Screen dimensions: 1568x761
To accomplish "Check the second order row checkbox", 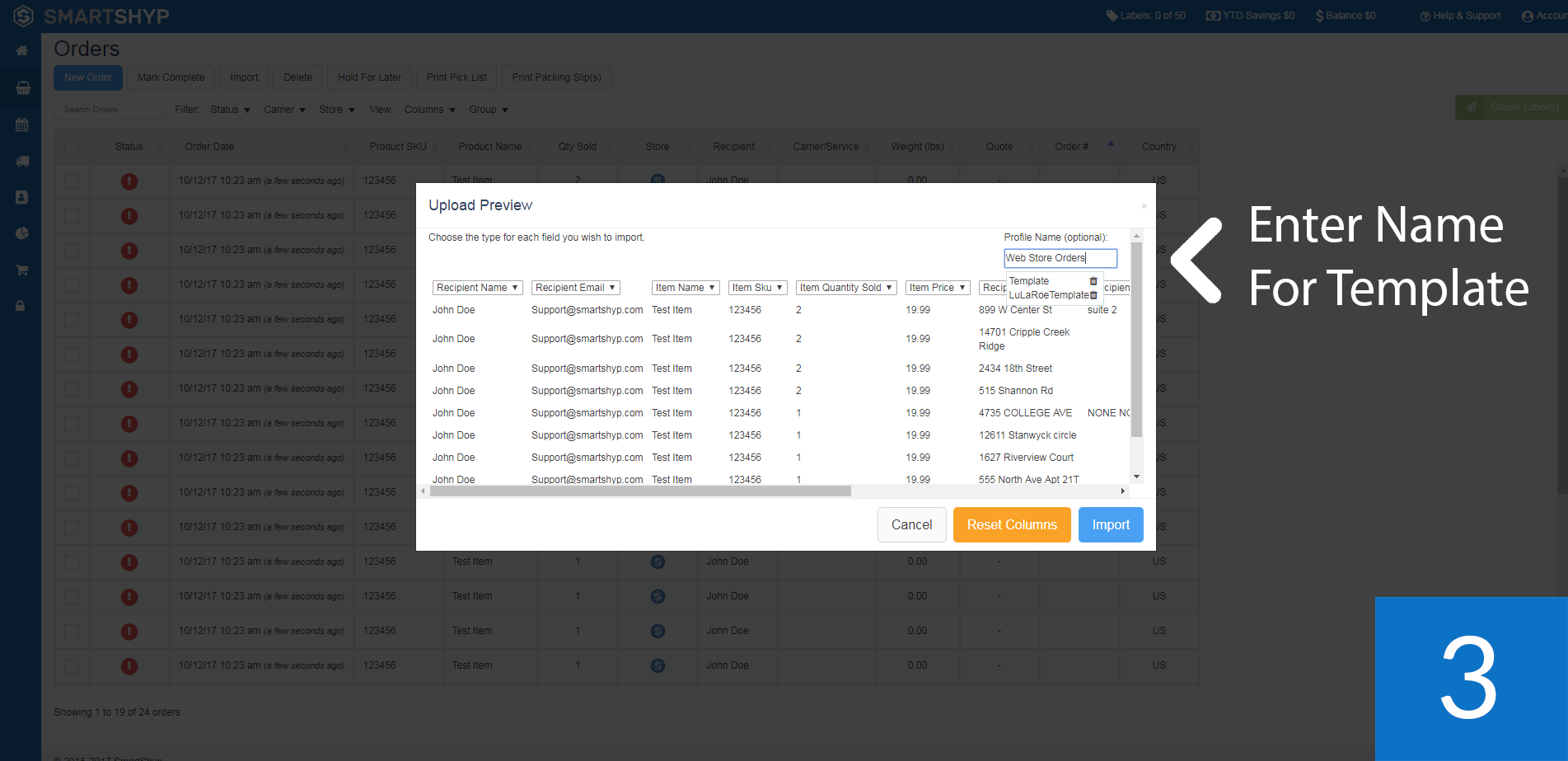I will click(x=72, y=215).
